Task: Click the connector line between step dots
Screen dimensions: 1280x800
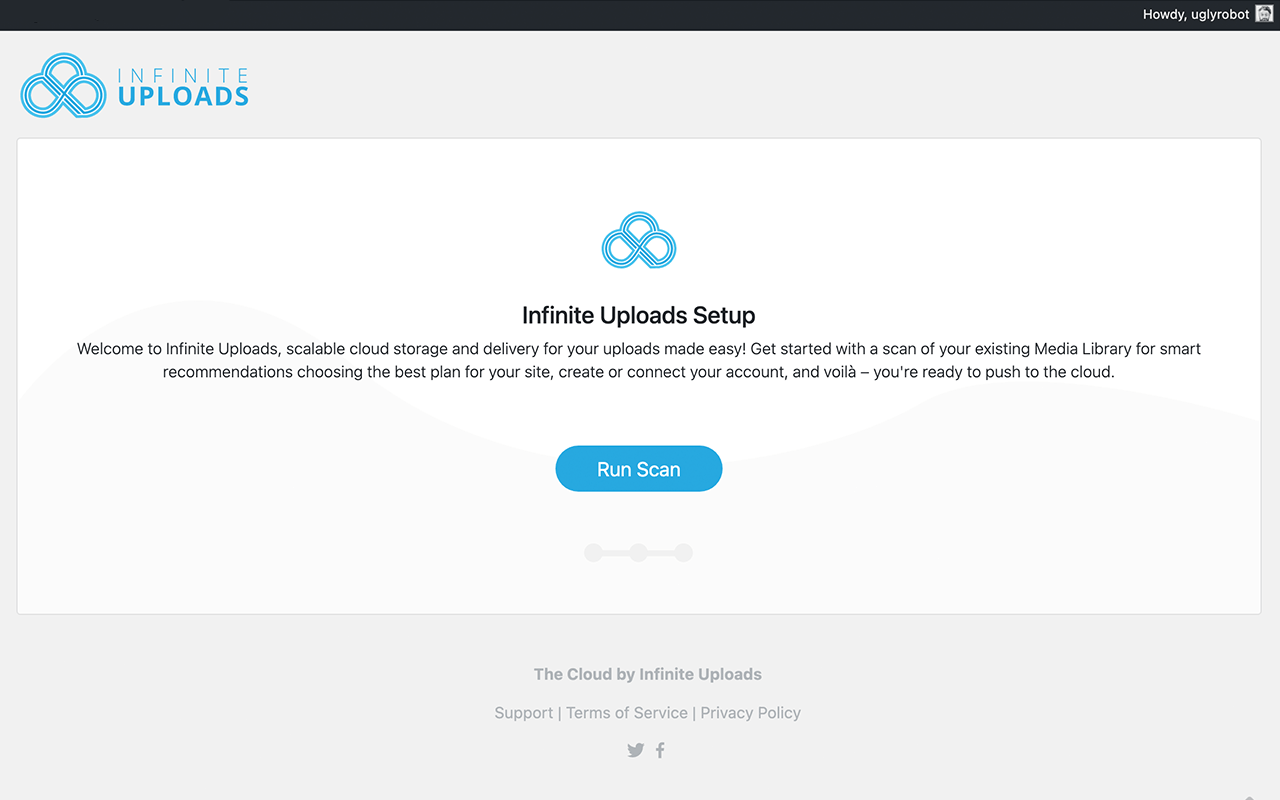Action: (x=616, y=552)
